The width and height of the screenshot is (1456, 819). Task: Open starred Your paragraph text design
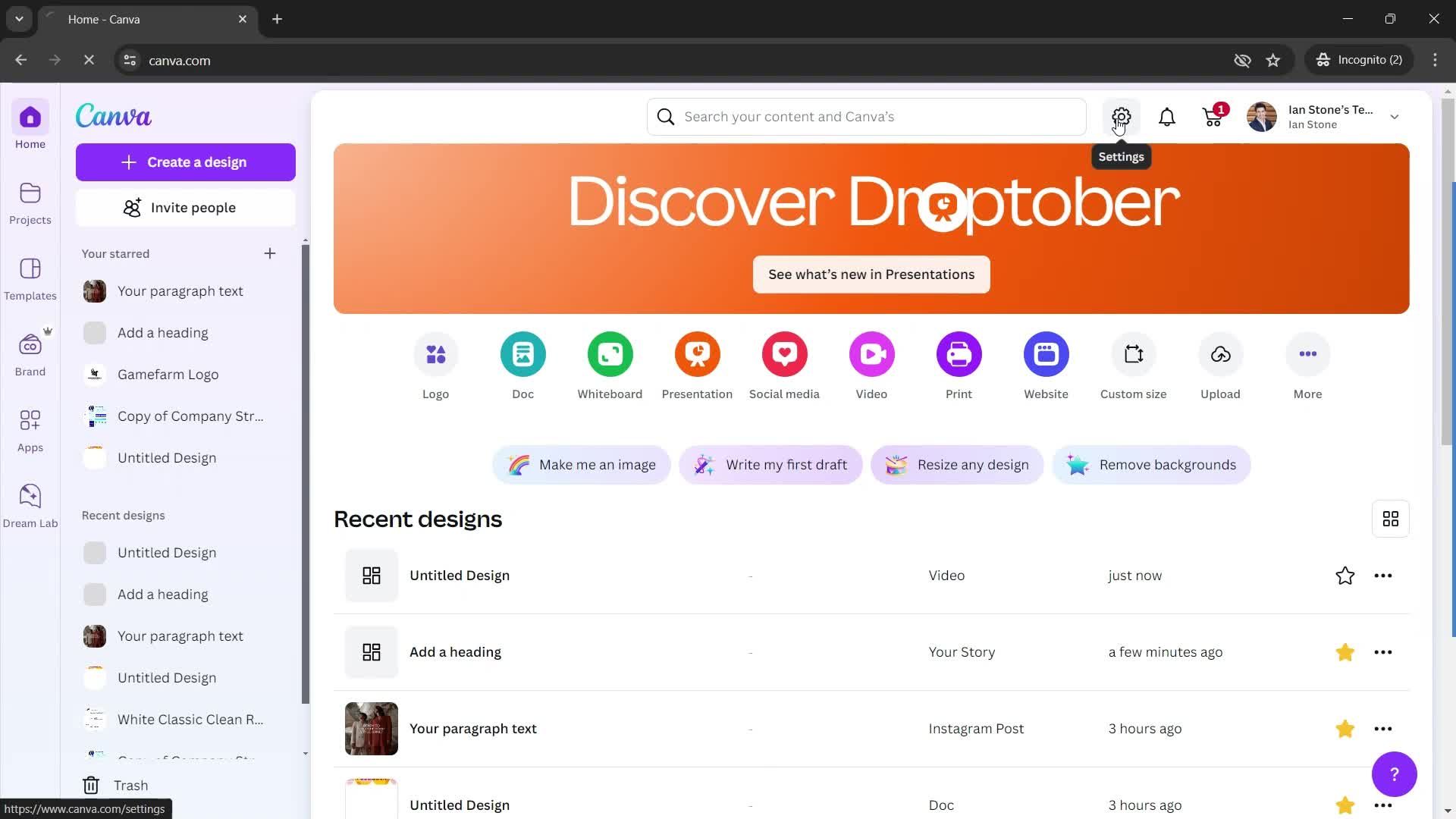[x=186, y=291]
